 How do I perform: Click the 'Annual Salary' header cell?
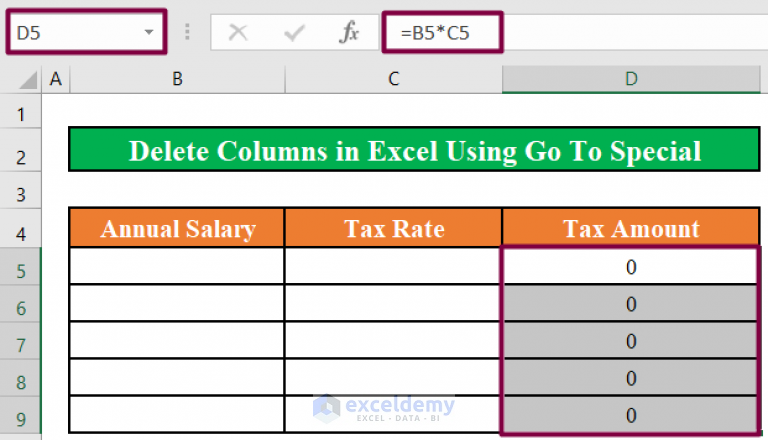[x=177, y=228]
